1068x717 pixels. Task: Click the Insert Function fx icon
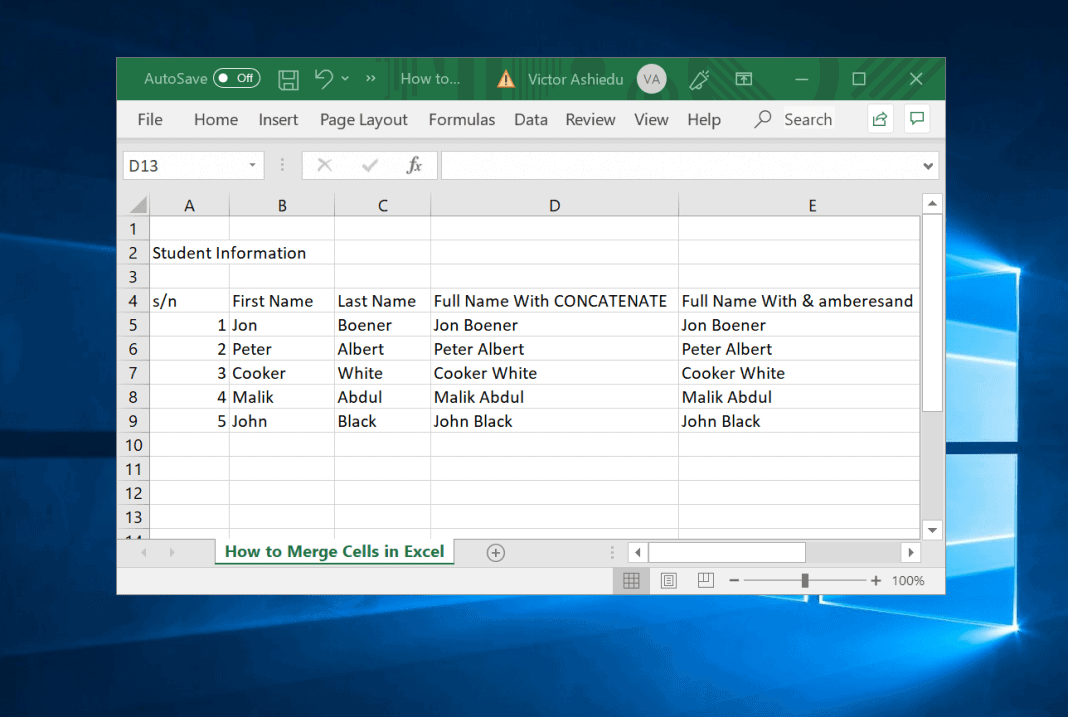414,165
